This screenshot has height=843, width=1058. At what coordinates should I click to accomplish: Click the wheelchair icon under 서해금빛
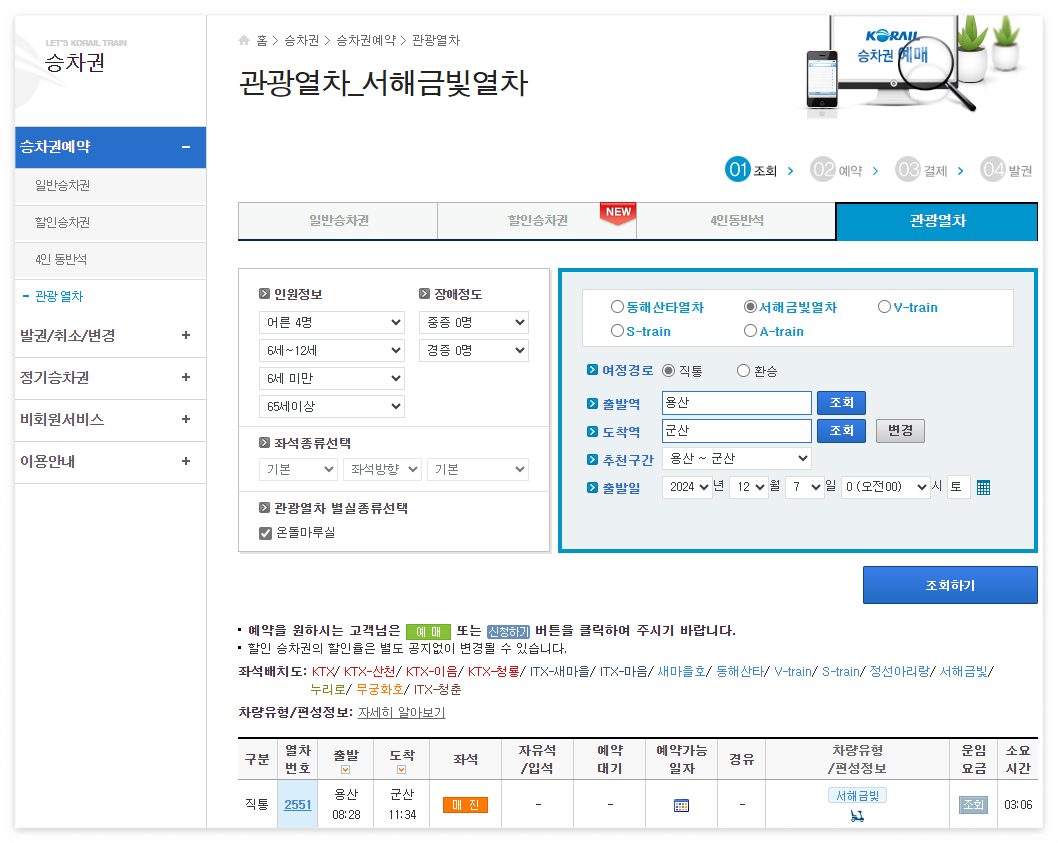pos(857,816)
